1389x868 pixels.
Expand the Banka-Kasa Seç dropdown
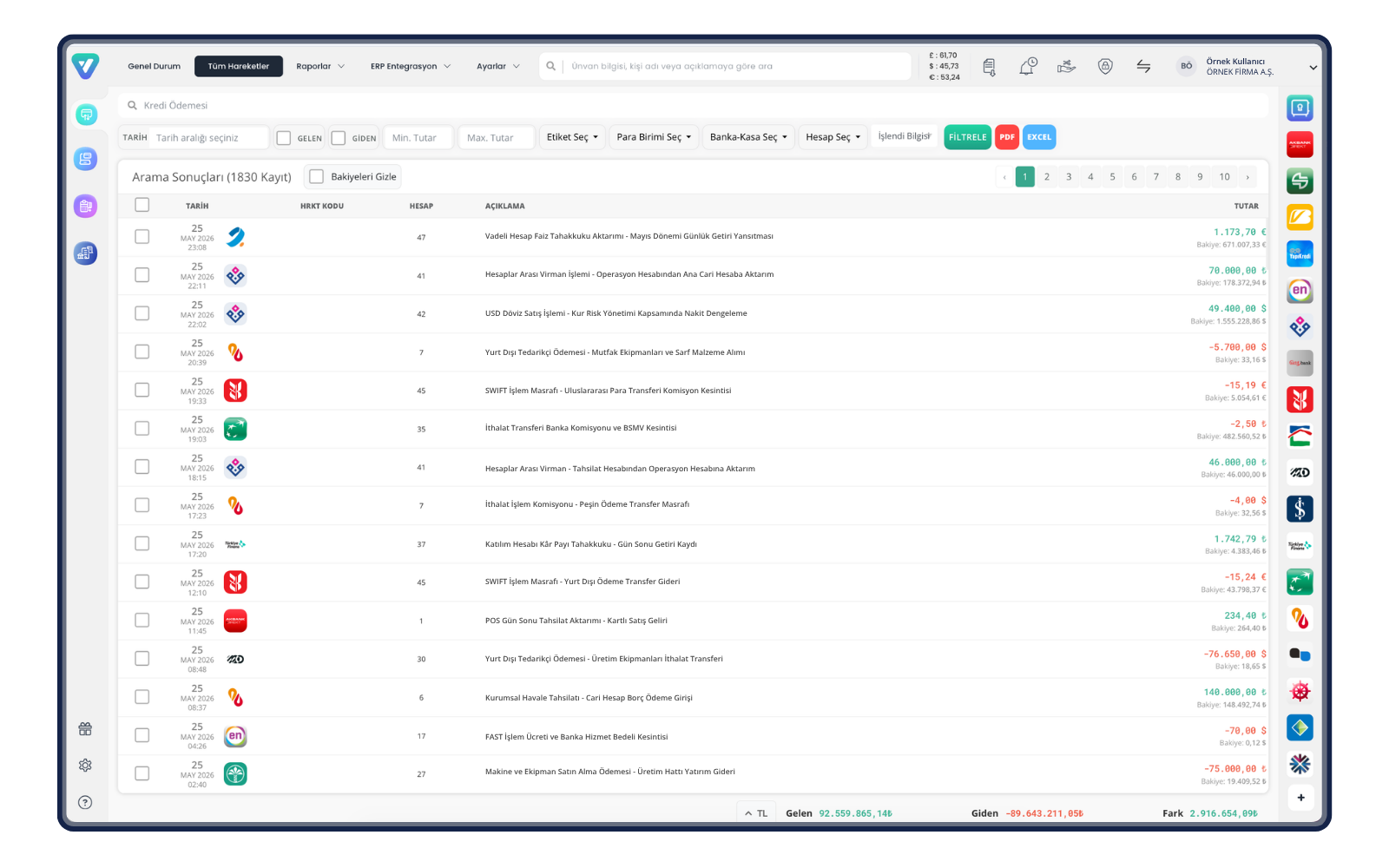tap(748, 137)
